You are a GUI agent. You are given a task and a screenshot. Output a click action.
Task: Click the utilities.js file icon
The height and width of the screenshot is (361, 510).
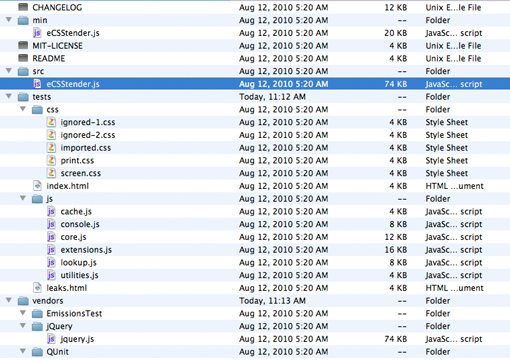click(x=51, y=275)
